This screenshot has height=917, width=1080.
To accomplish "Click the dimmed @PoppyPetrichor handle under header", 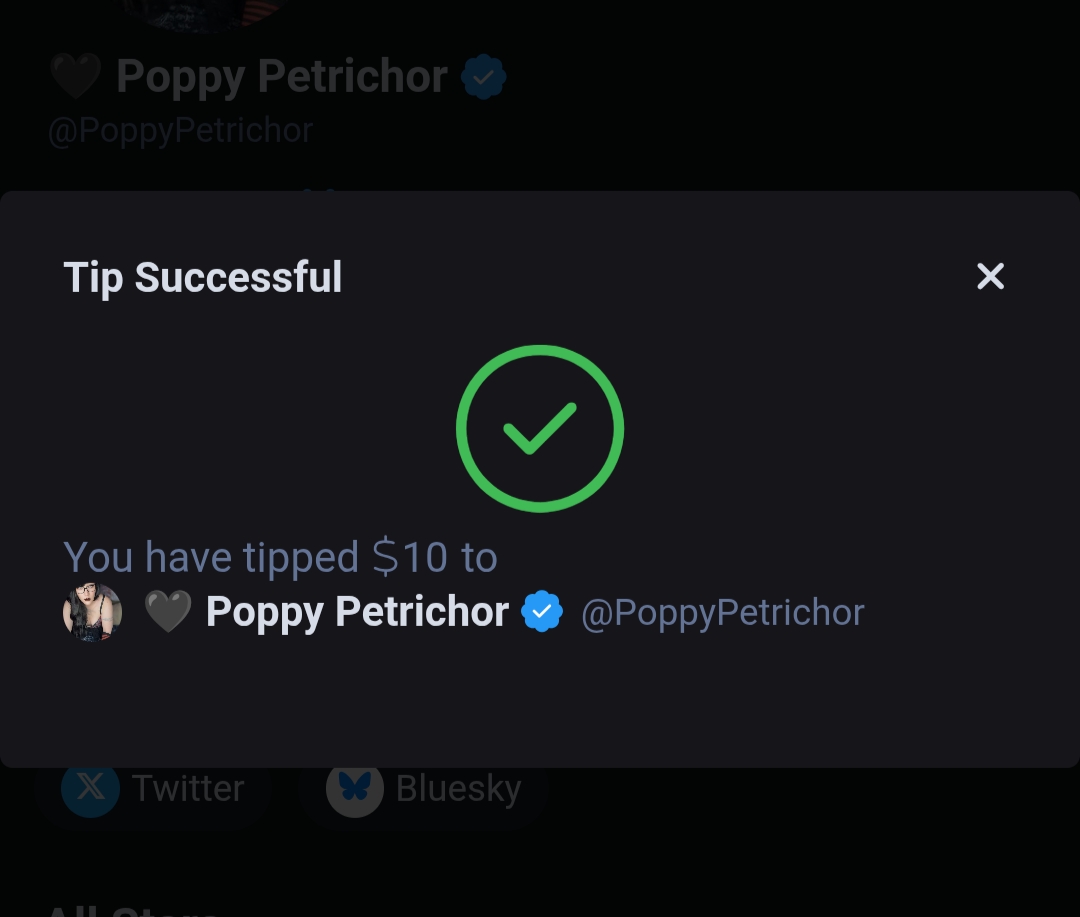I will click(180, 130).
